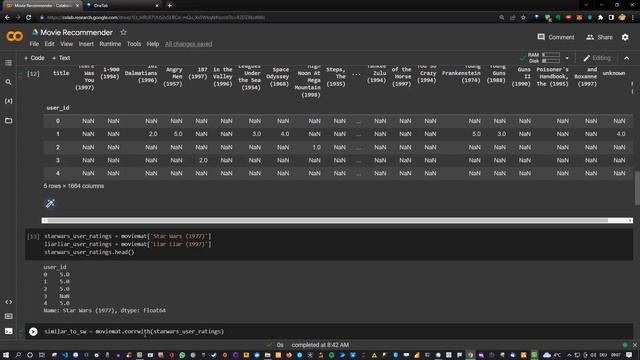
Task: Open the Edit menu
Action: [49, 44]
